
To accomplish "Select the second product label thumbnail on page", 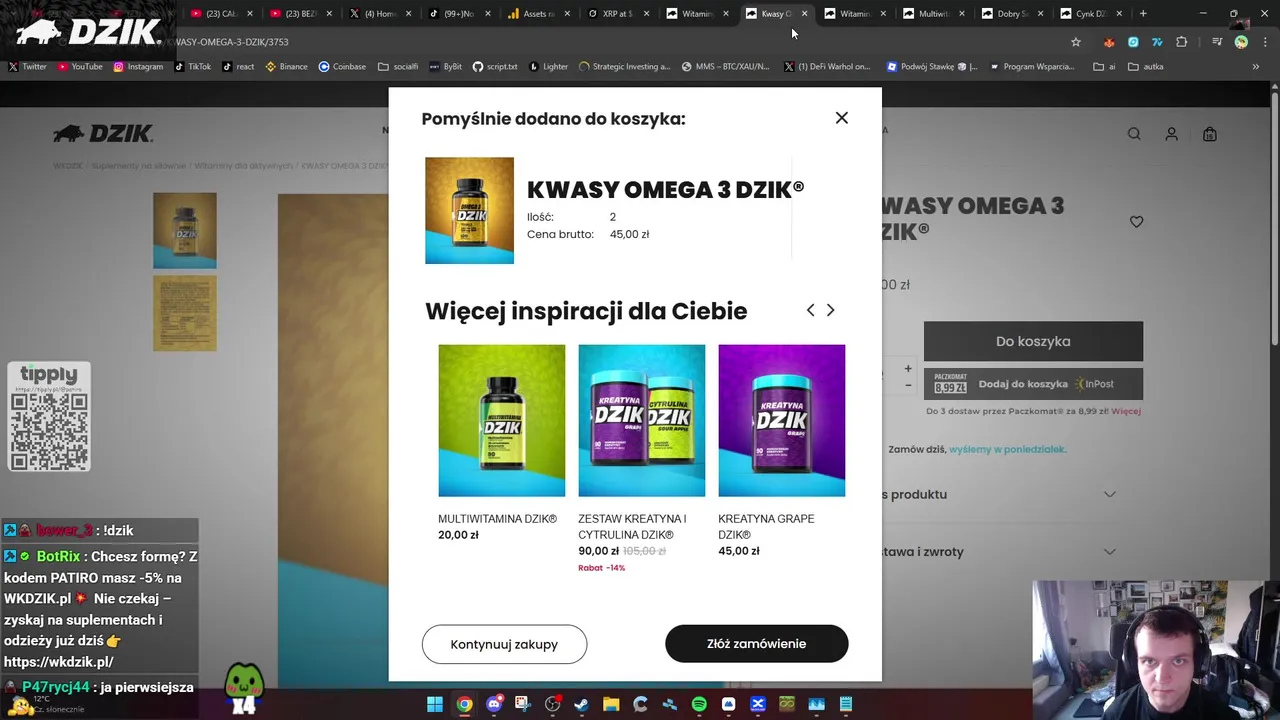I will pos(184,313).
